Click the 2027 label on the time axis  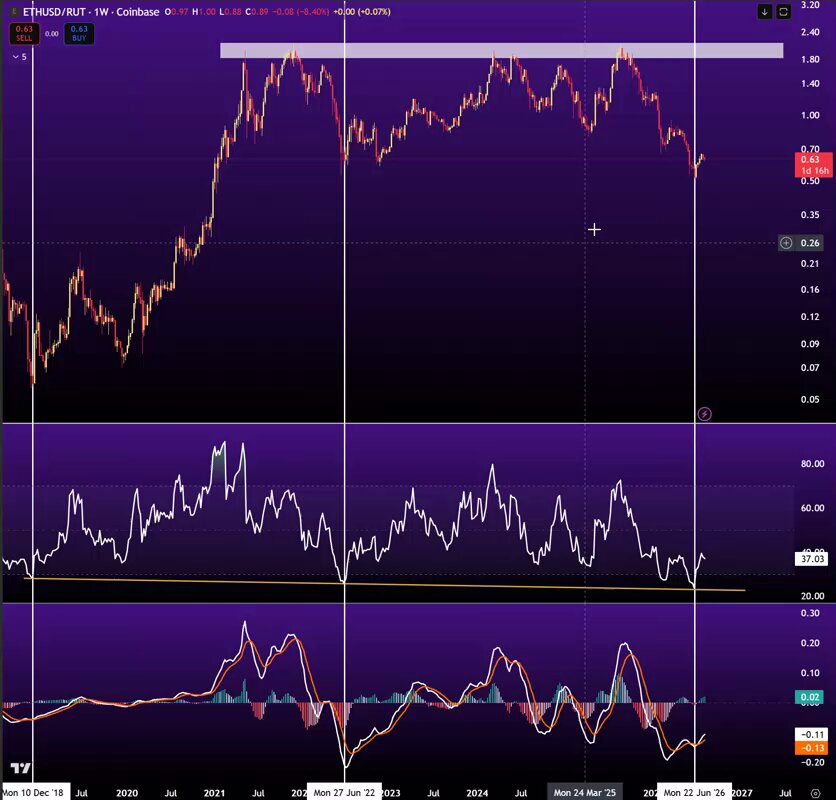click(742, 793)
